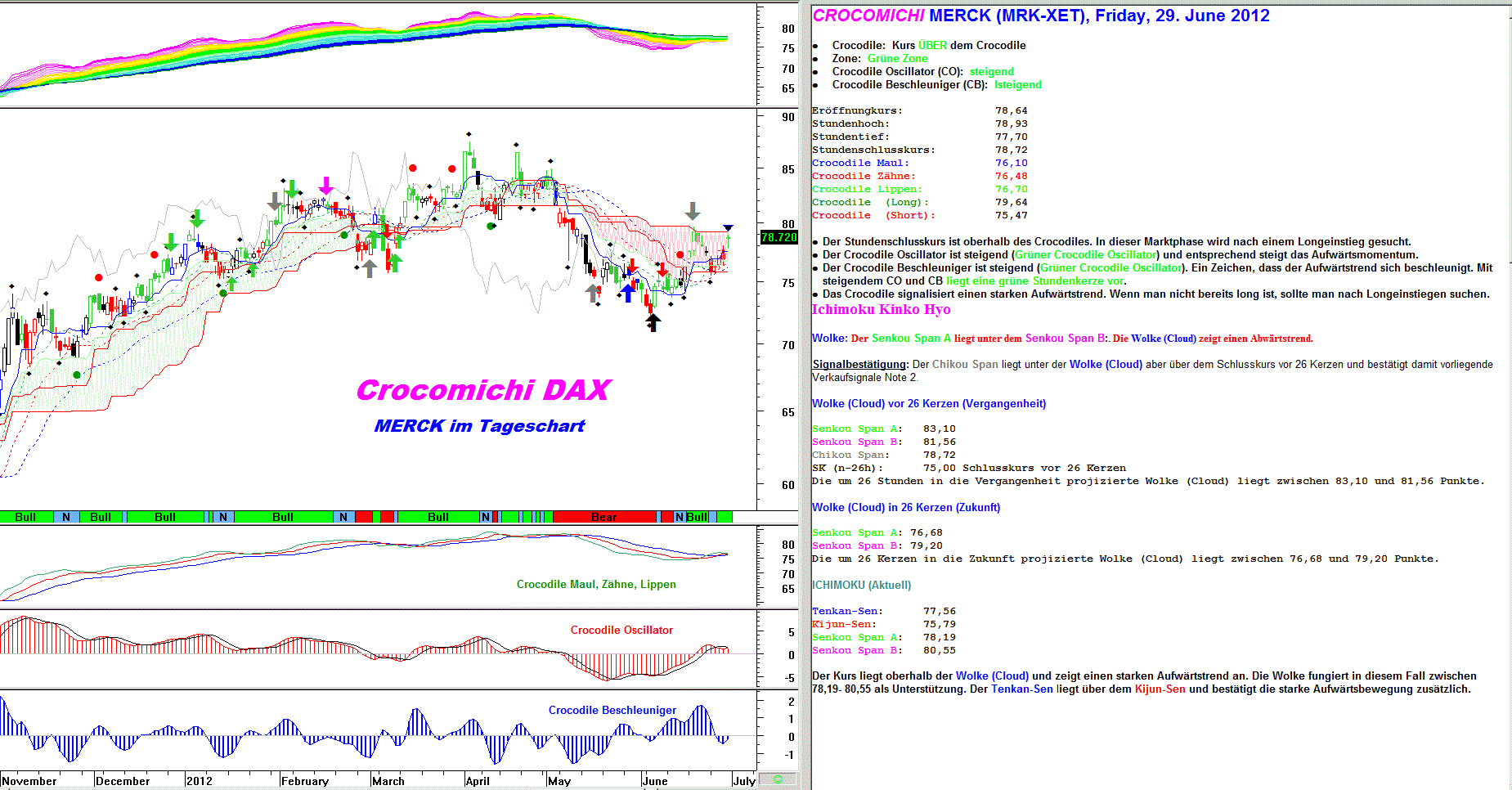Click the Crocodile Maul, Zähne, Lippen label
This screenshot has height=790, width=1512.
tap(596, 584)
